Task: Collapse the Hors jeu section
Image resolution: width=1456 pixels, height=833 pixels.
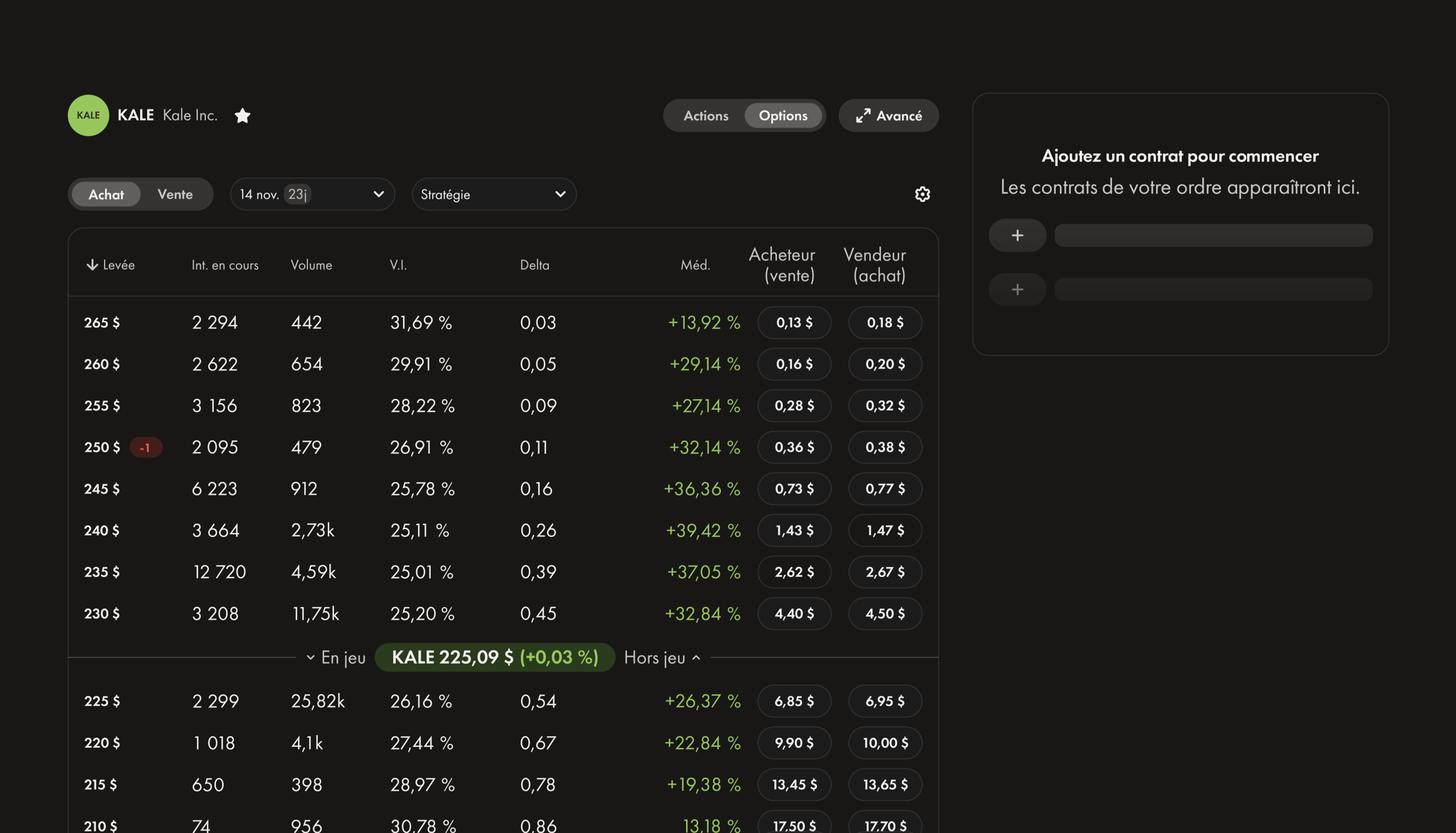Action: tap(662, 657)
